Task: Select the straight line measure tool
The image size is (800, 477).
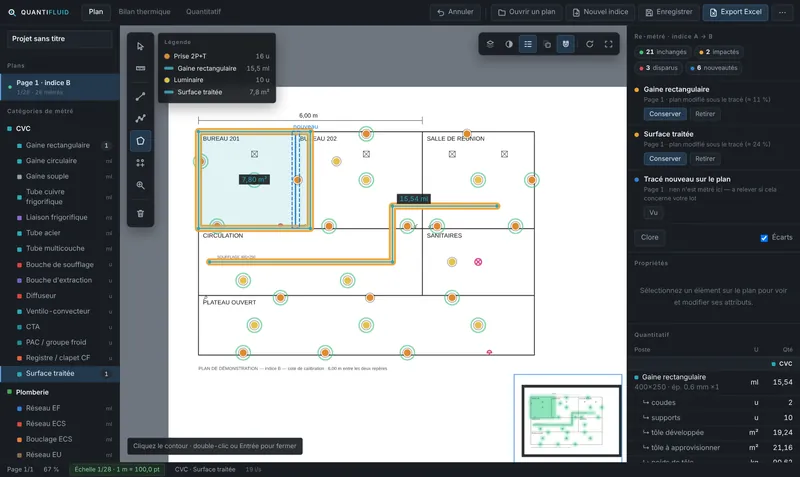Action: (140, 96)
